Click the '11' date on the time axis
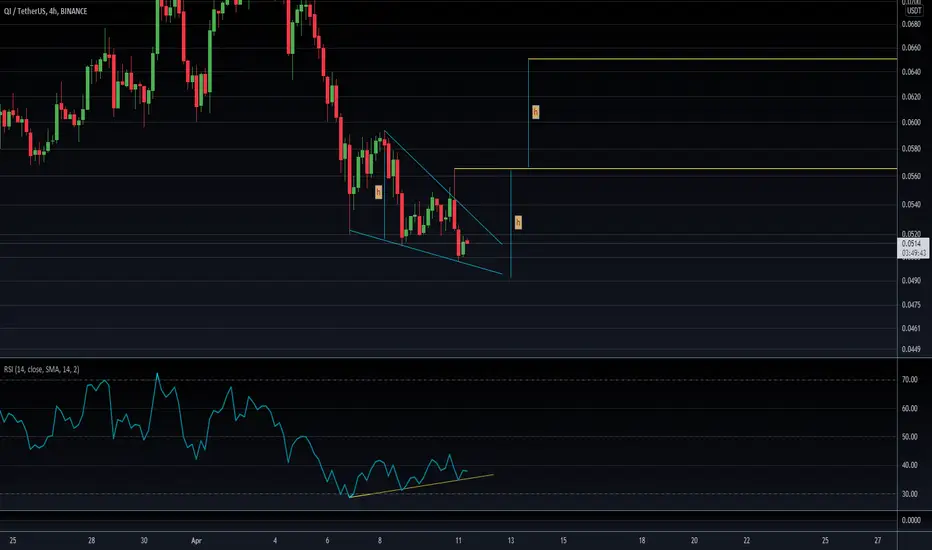This screenshot has width=932, height=550. (x=458, y=540)
